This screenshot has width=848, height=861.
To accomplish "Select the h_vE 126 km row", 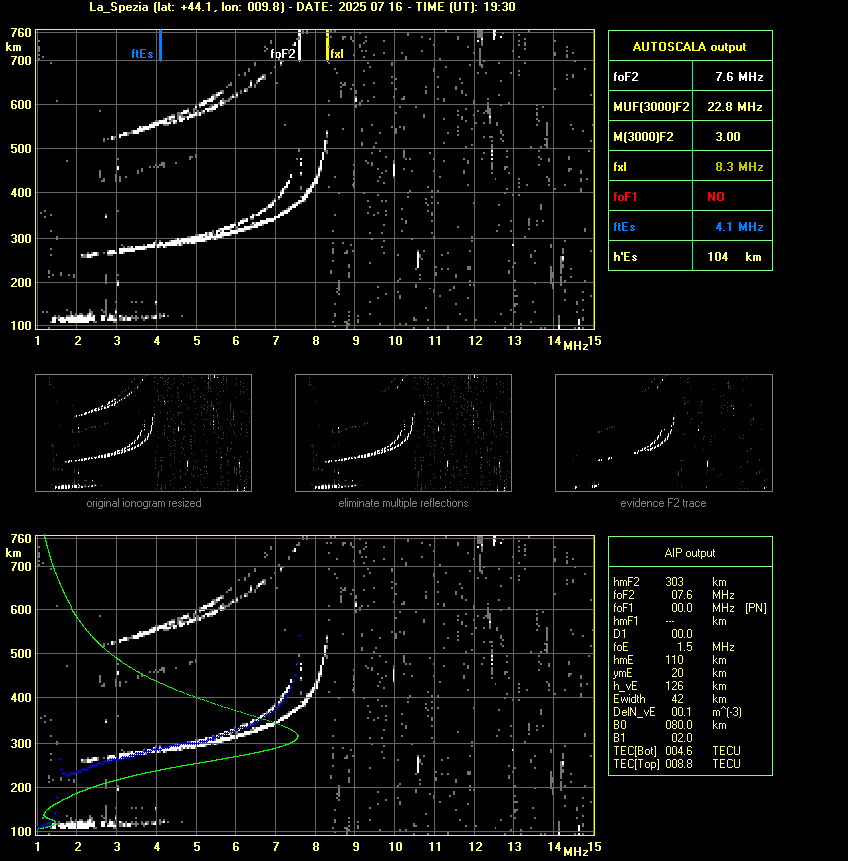I will coord(670,686).
